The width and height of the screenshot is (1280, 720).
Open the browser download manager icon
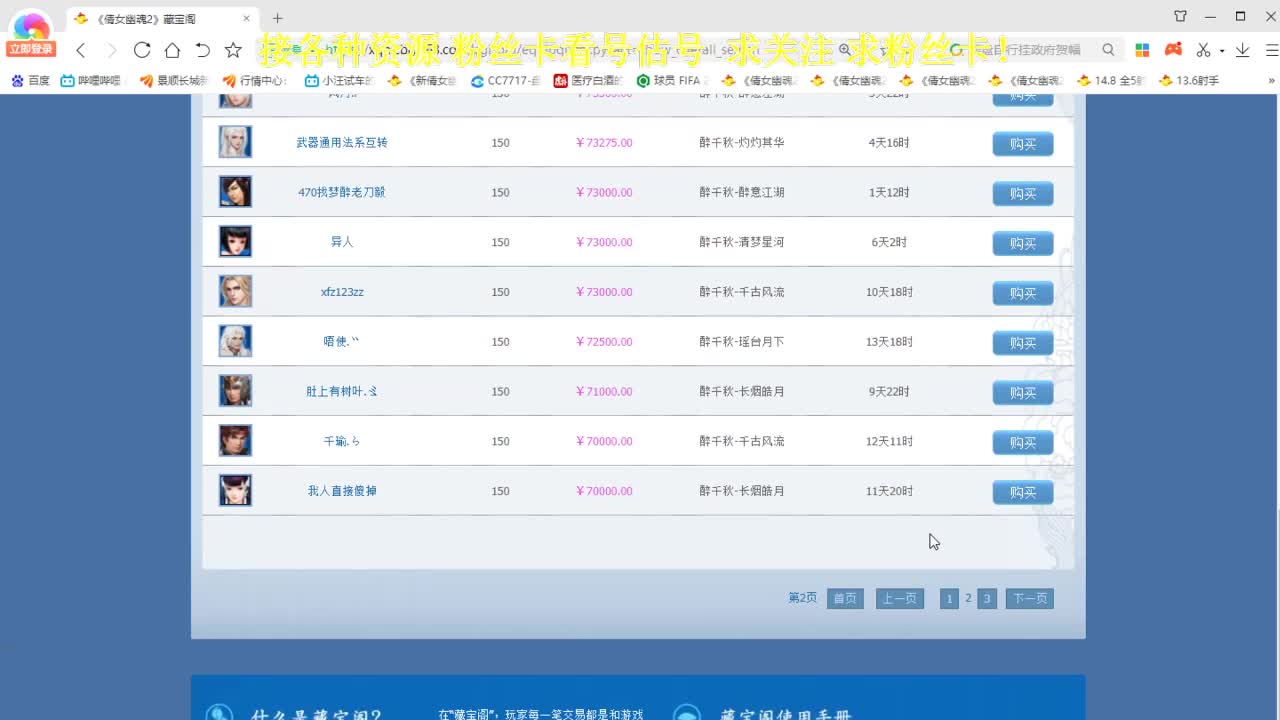1243,48
